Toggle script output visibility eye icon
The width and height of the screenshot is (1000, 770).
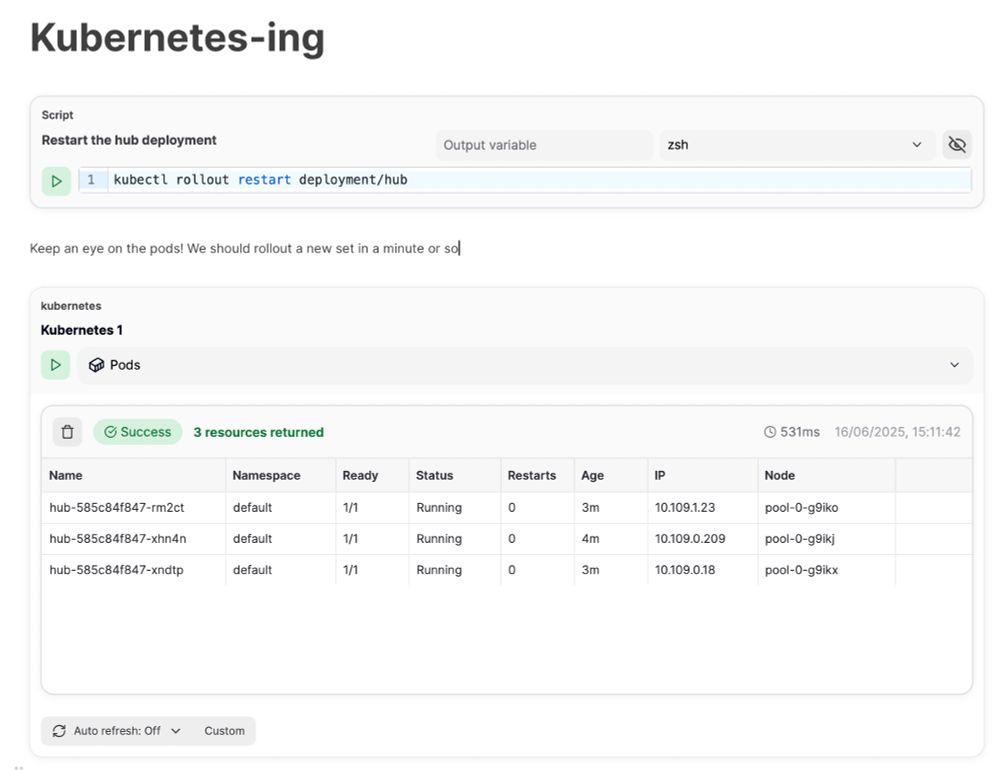pos(957,145)
